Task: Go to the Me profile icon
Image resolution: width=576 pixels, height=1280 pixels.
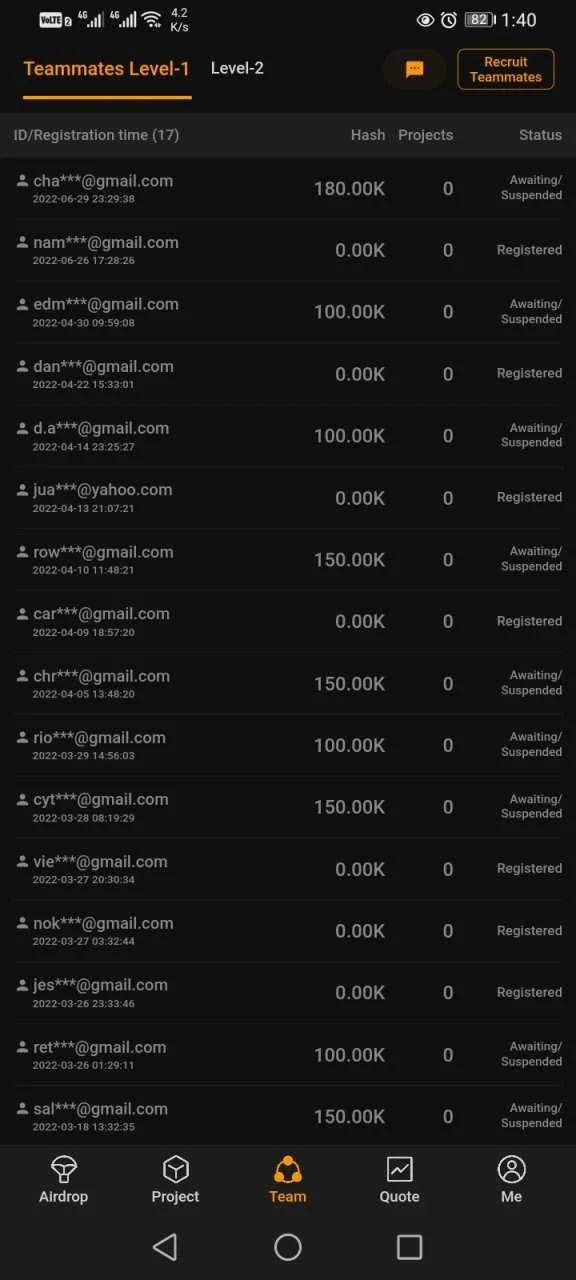Action: [512, 1169]
